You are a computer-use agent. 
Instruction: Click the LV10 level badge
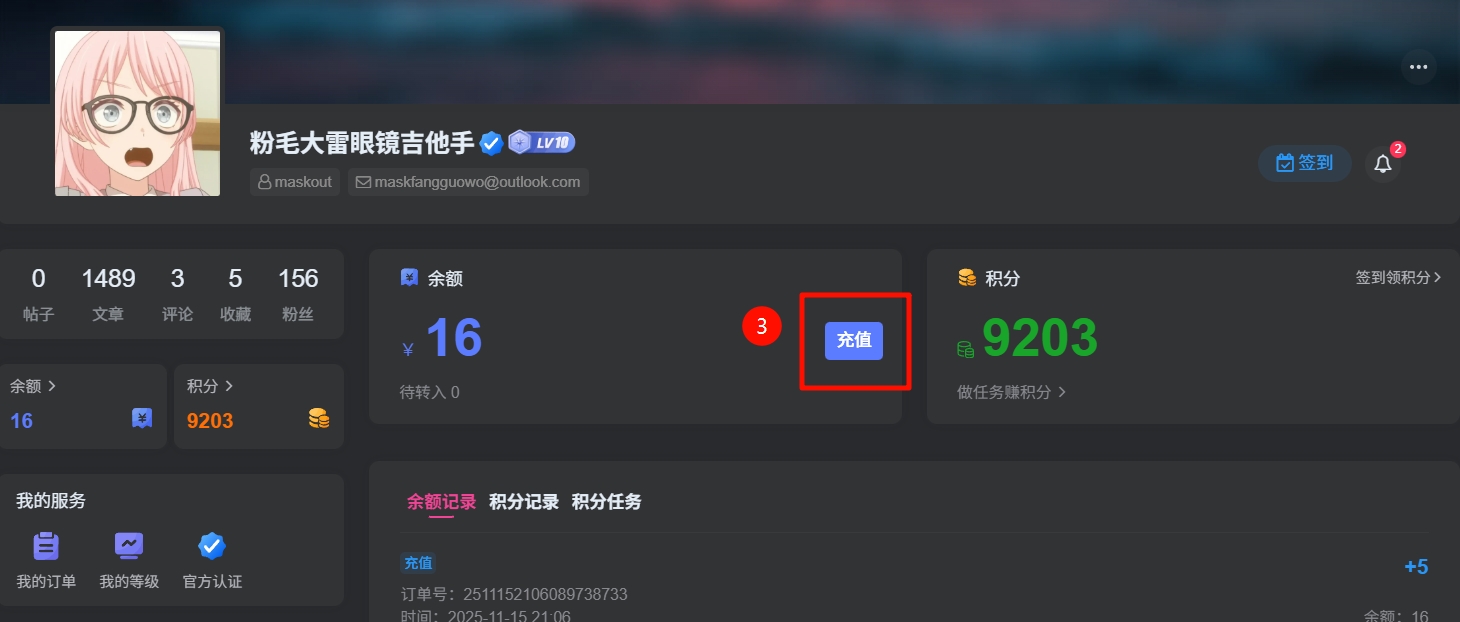[x=542, y=142]
